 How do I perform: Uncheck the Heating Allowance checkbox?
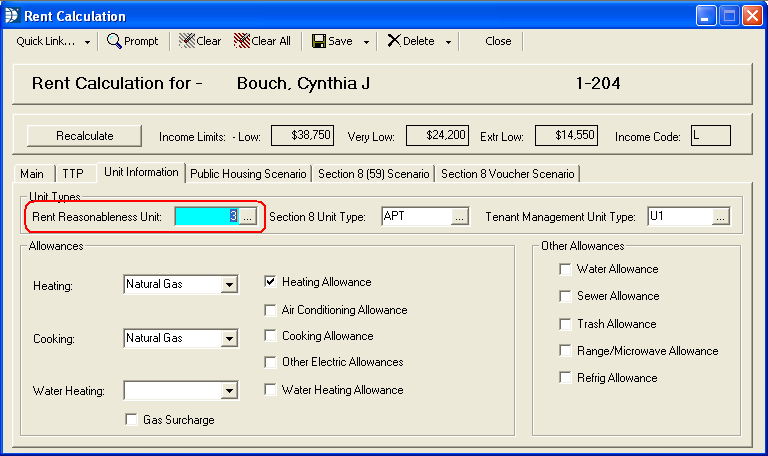[271, 283]
